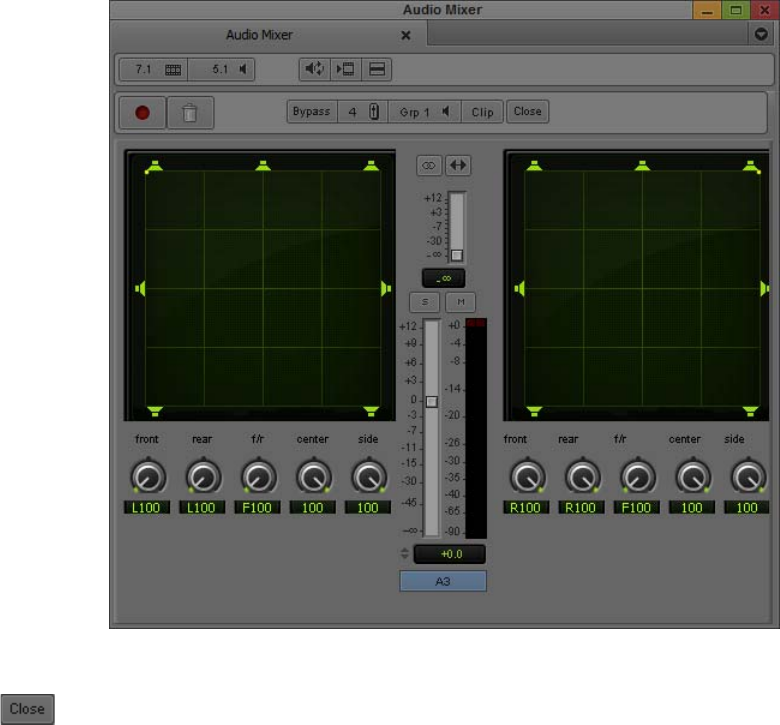Click the small LFE level slider handle
Screen dimensions: 780x725
(x=457, y=255)
